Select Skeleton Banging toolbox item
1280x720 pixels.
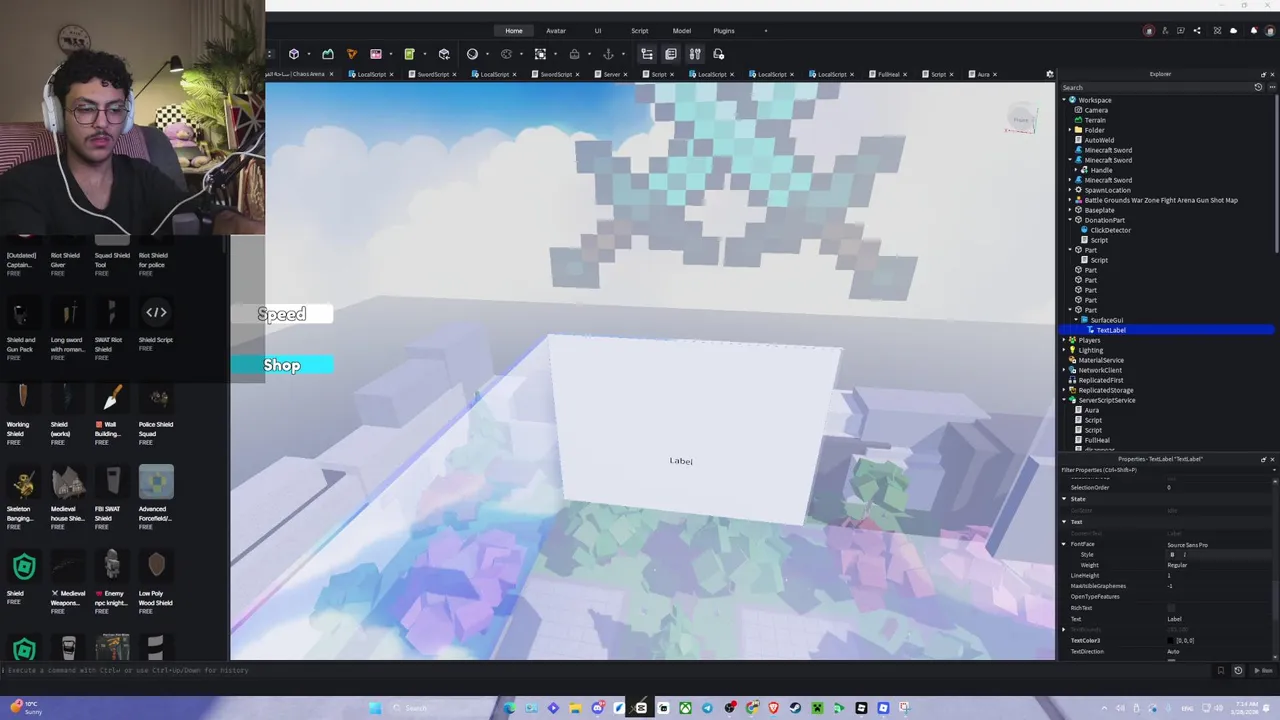tap(22, 495)
